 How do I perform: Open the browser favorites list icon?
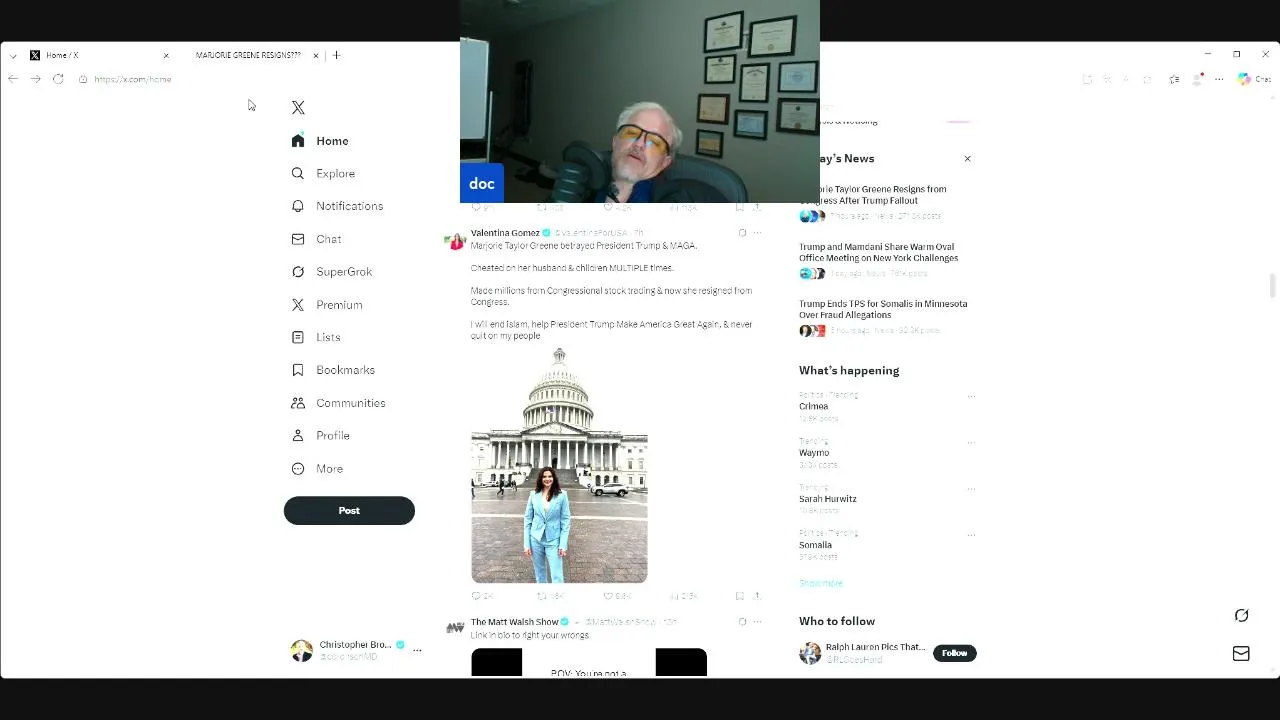[x=1174, y=79]
